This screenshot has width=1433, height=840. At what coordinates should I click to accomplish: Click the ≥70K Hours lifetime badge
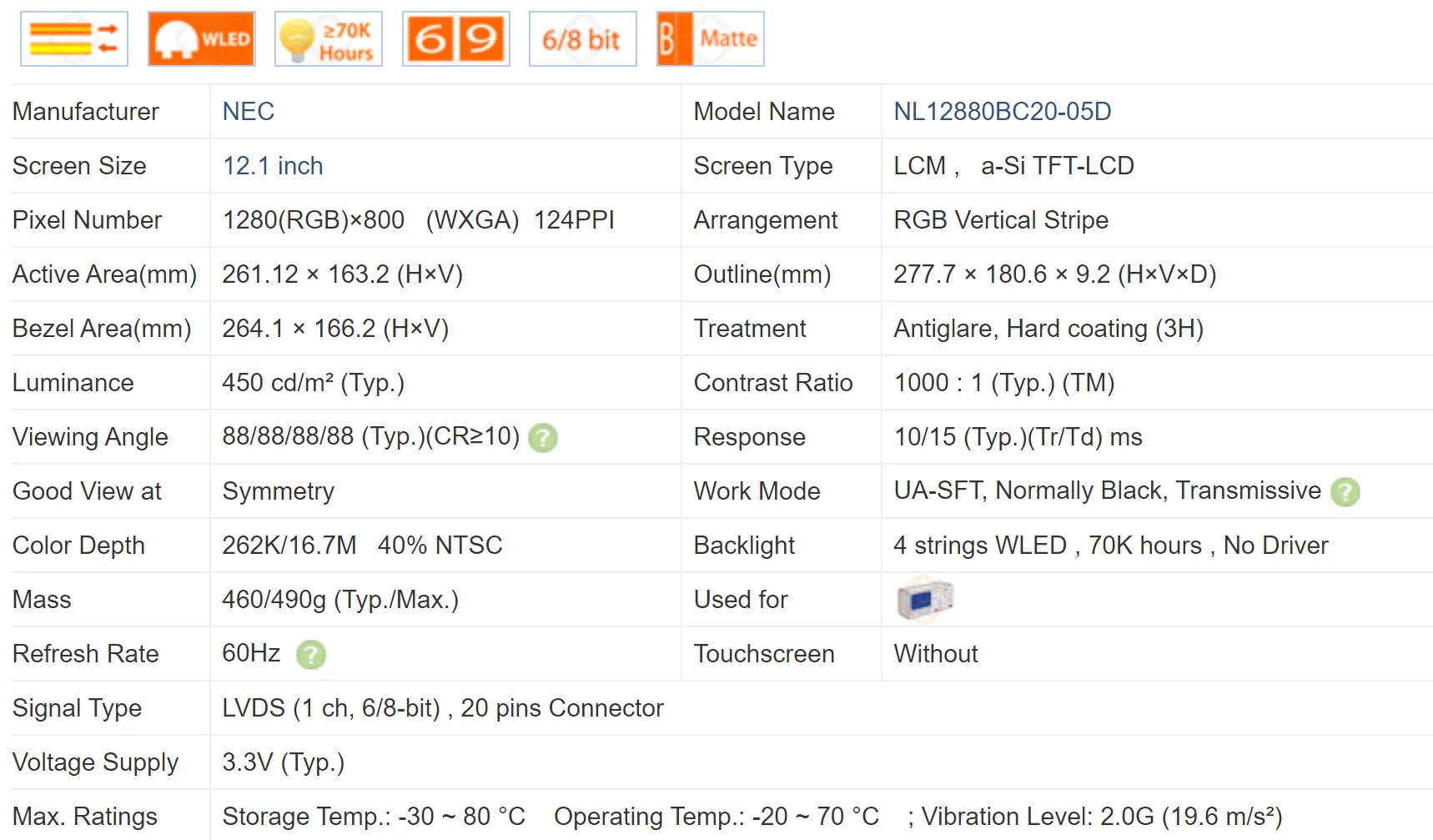tap(329, 38)
